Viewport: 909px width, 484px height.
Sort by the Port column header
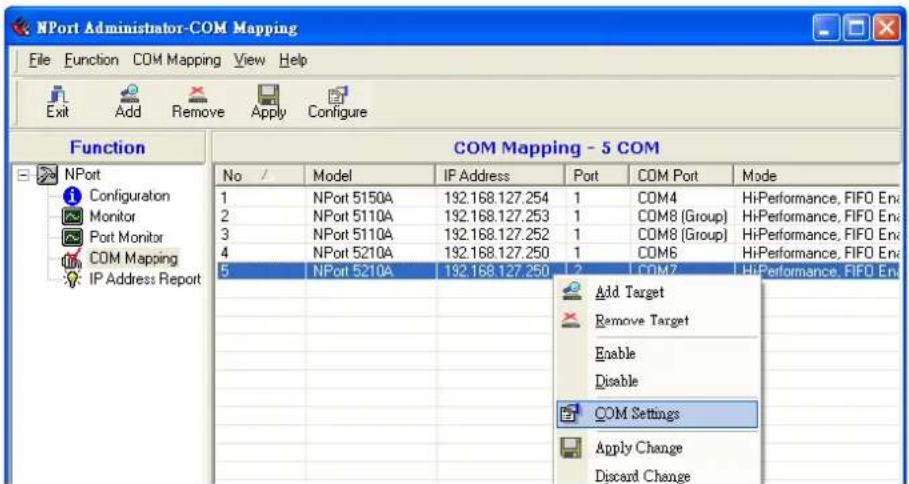pyautogui.click(x=597, y=176)
